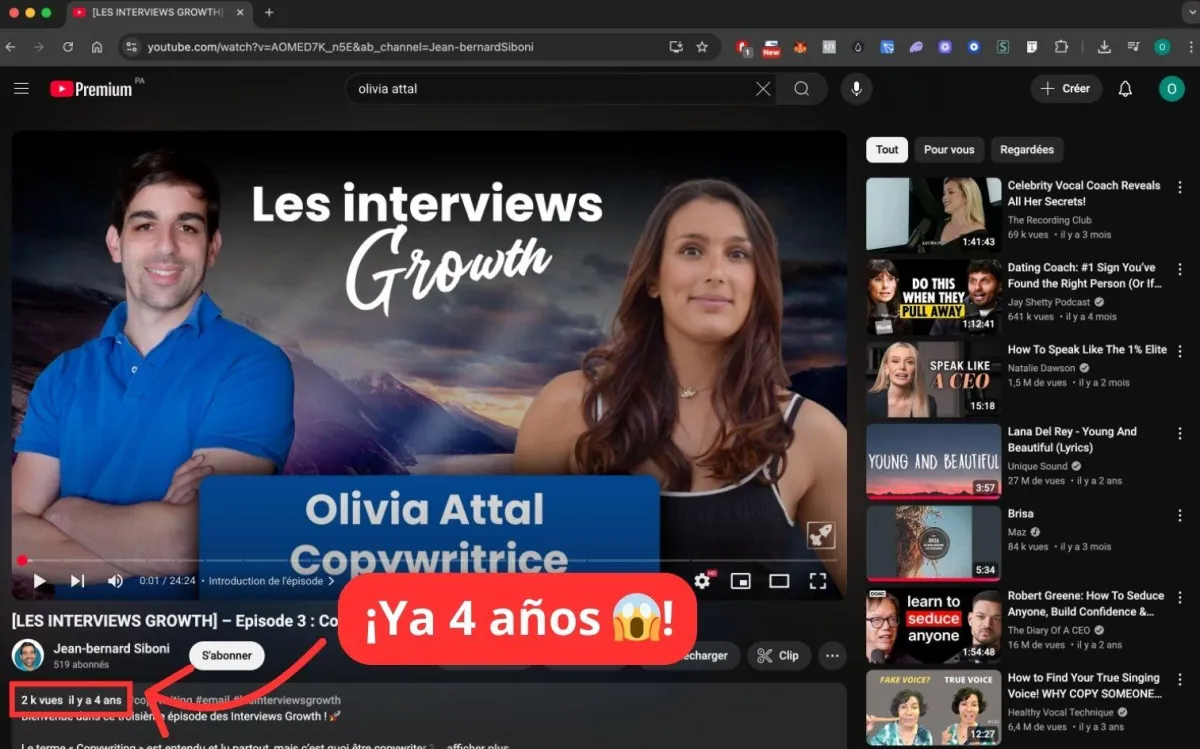Open the Chrome extensions puzzle icon
Image resolution: width=1200 pixels, height=749 pixels.
(x=1062, y=47)
